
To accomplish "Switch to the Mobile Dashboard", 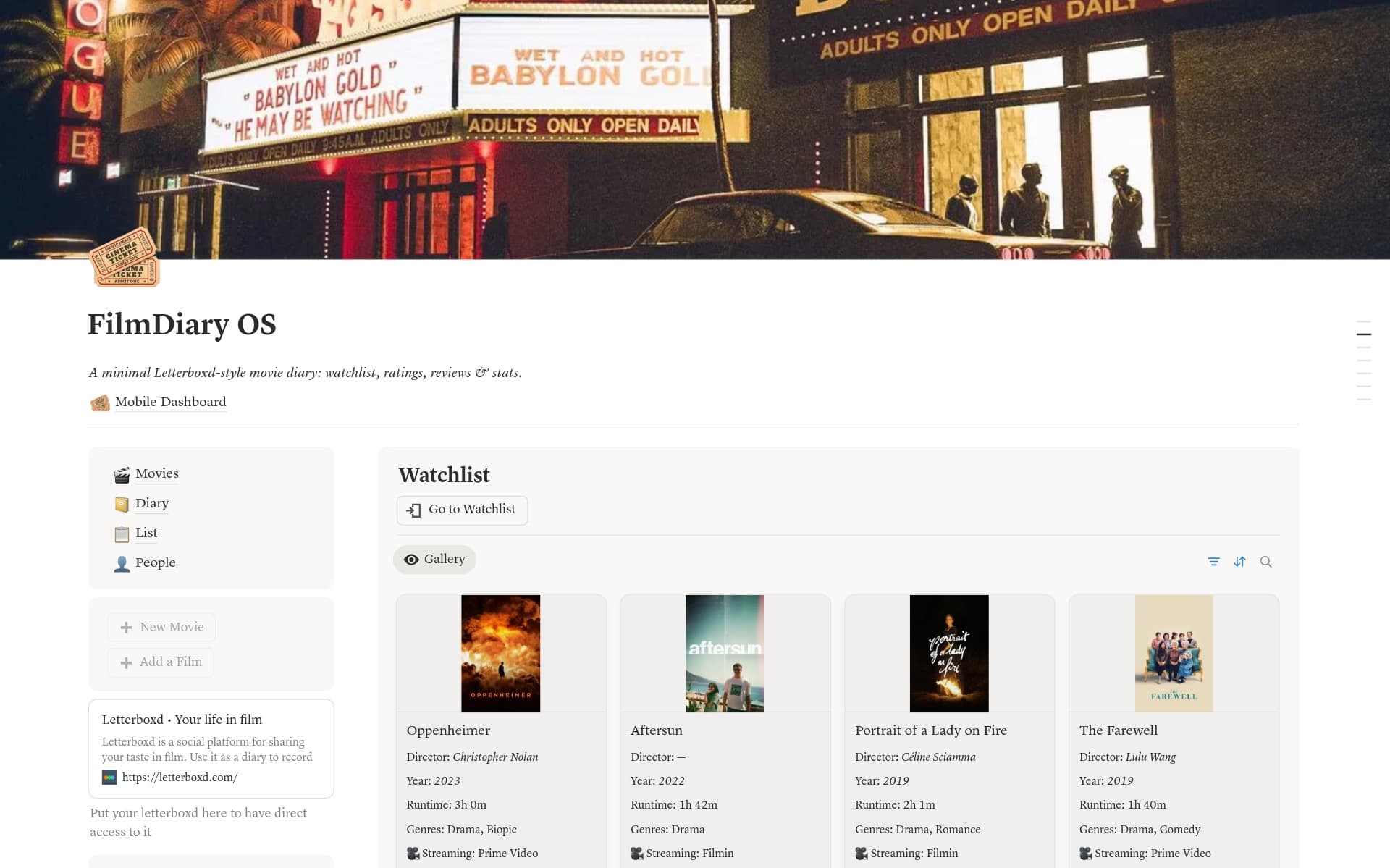I will coord(170,403).
